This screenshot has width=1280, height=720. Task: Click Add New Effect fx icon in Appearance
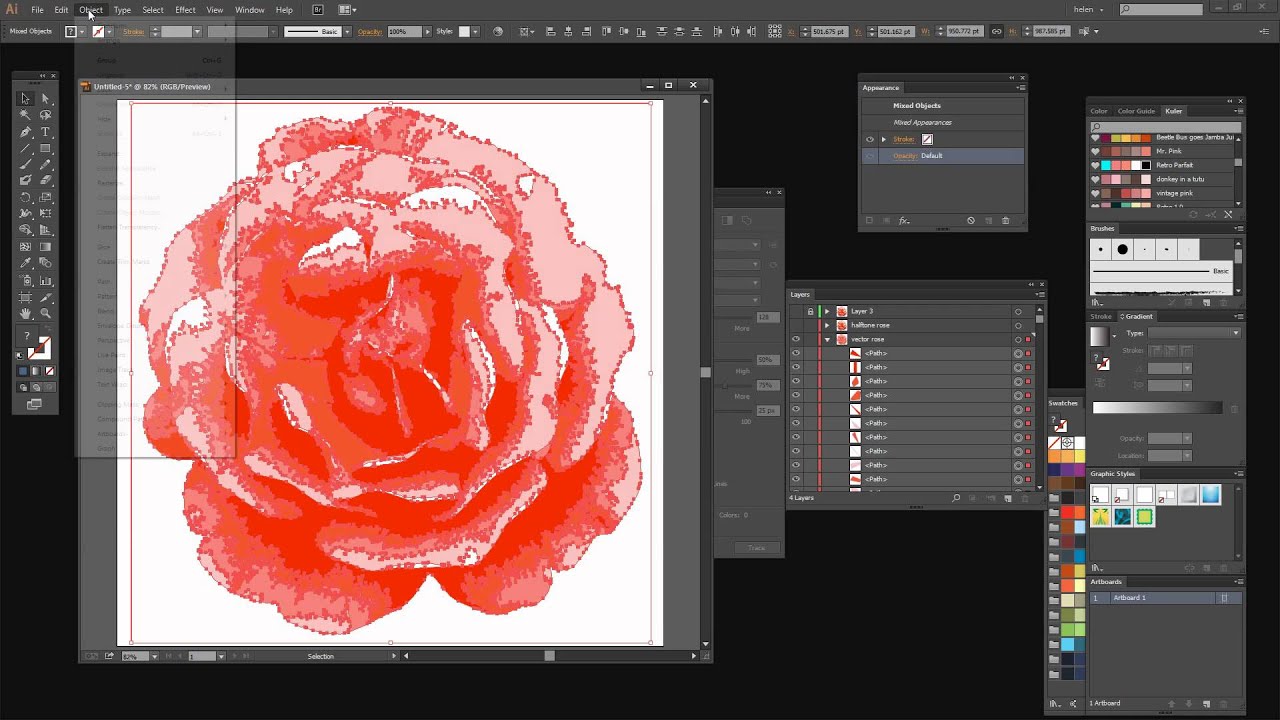point(903,221)
